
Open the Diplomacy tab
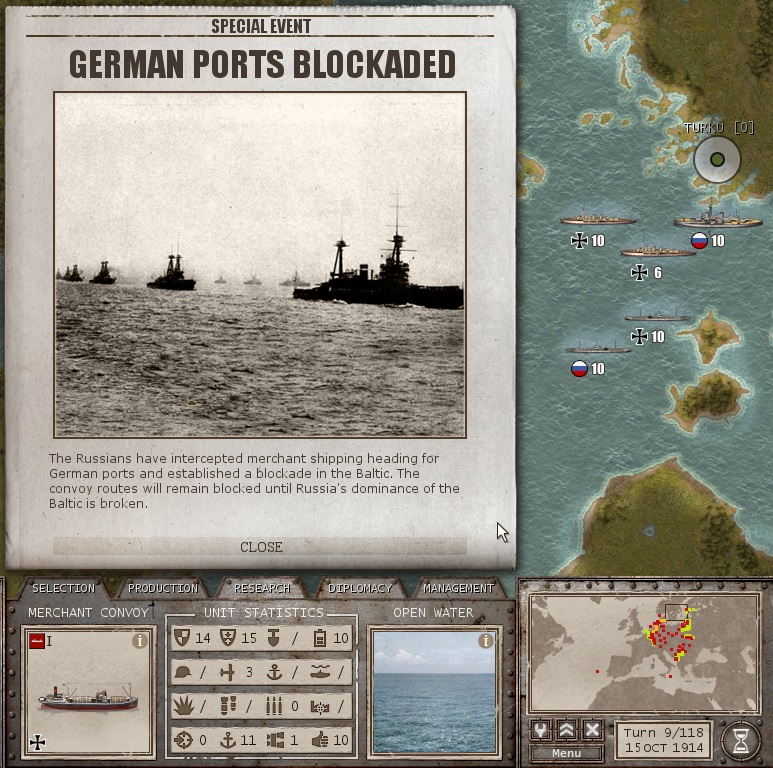point(360,588)
